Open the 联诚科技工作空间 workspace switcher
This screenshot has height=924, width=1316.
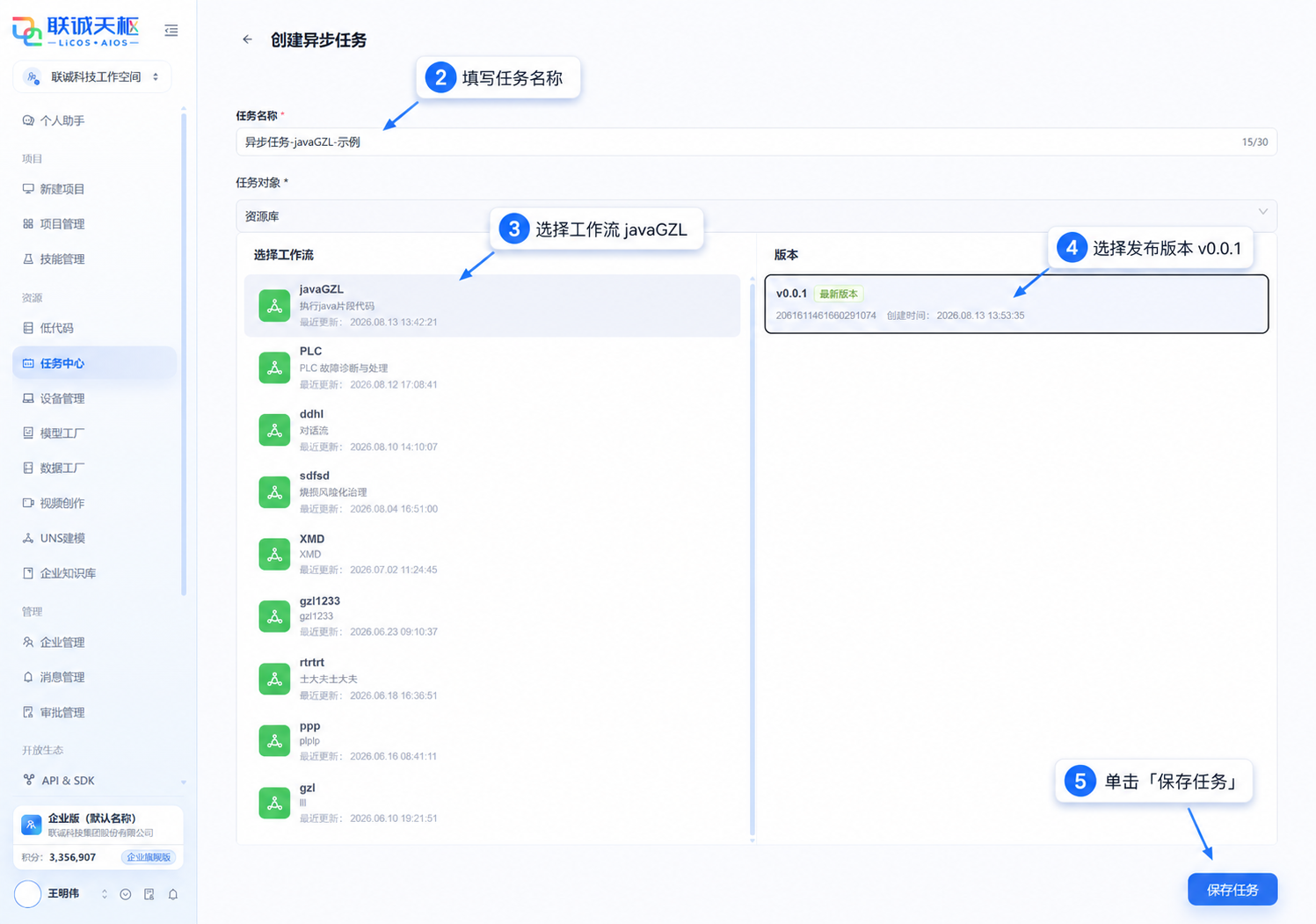pyautogui.click(x=92, y=77)
